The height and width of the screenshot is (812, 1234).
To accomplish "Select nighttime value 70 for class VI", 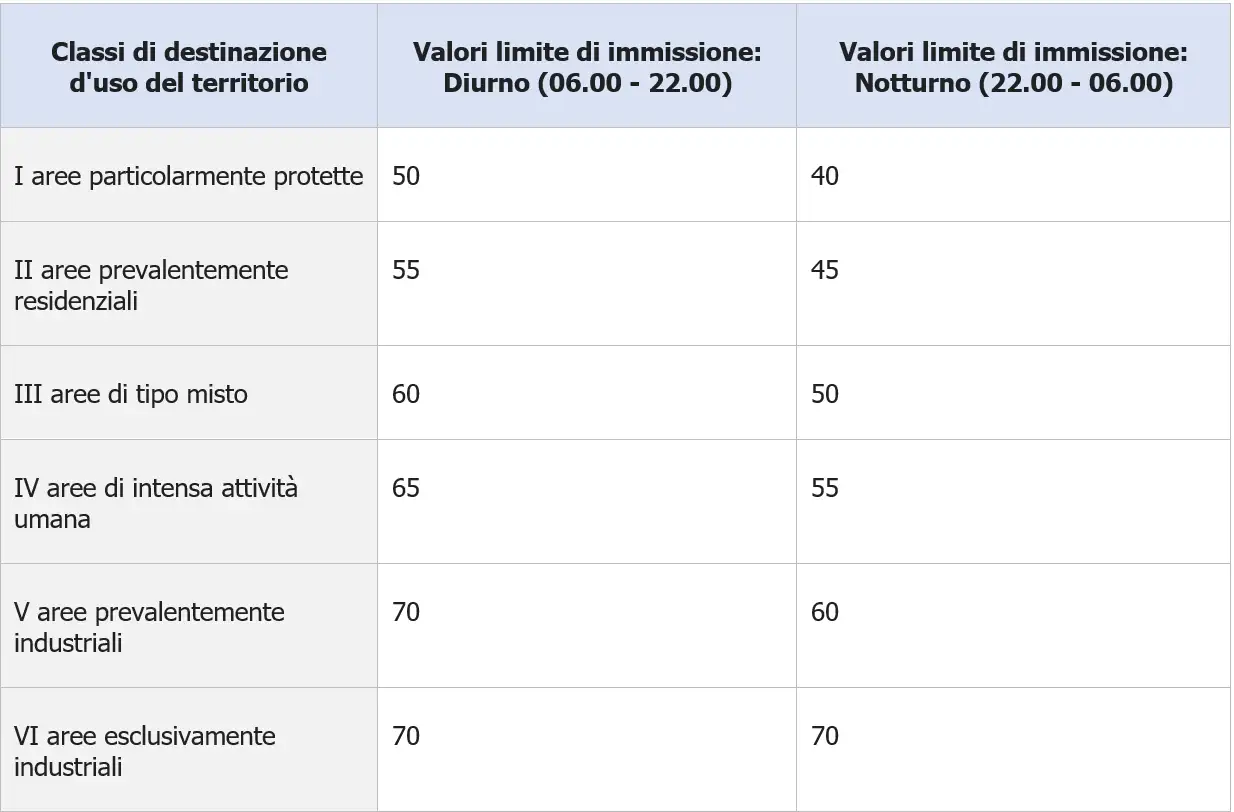I will 825,737.
